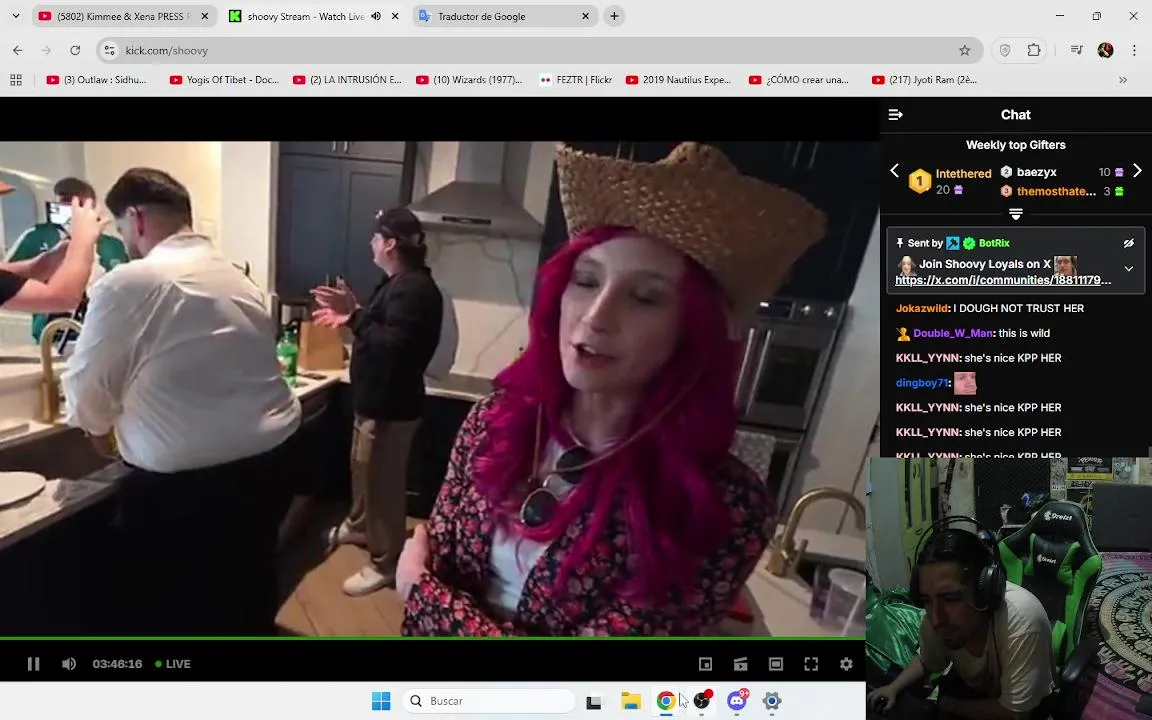Open Task View on taskbar
The image size is (1152, 720).
pos(594,701)
